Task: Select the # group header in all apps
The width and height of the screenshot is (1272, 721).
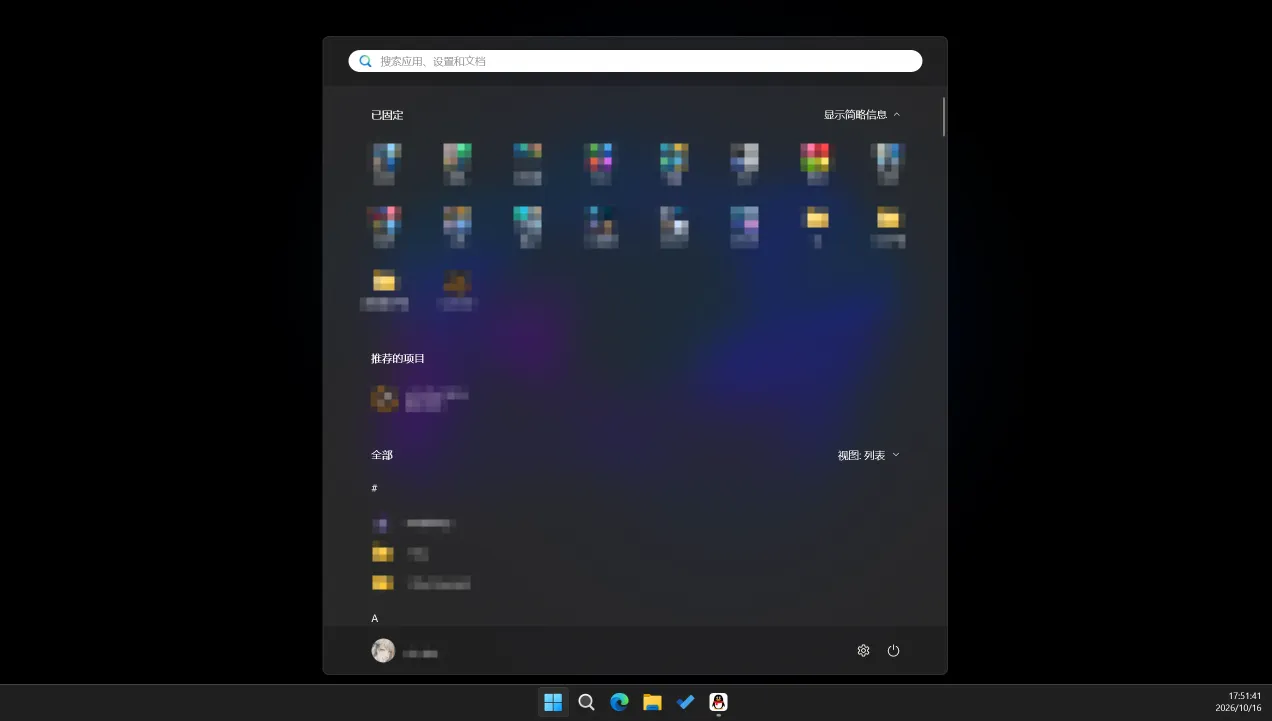Action: (375, 488)
